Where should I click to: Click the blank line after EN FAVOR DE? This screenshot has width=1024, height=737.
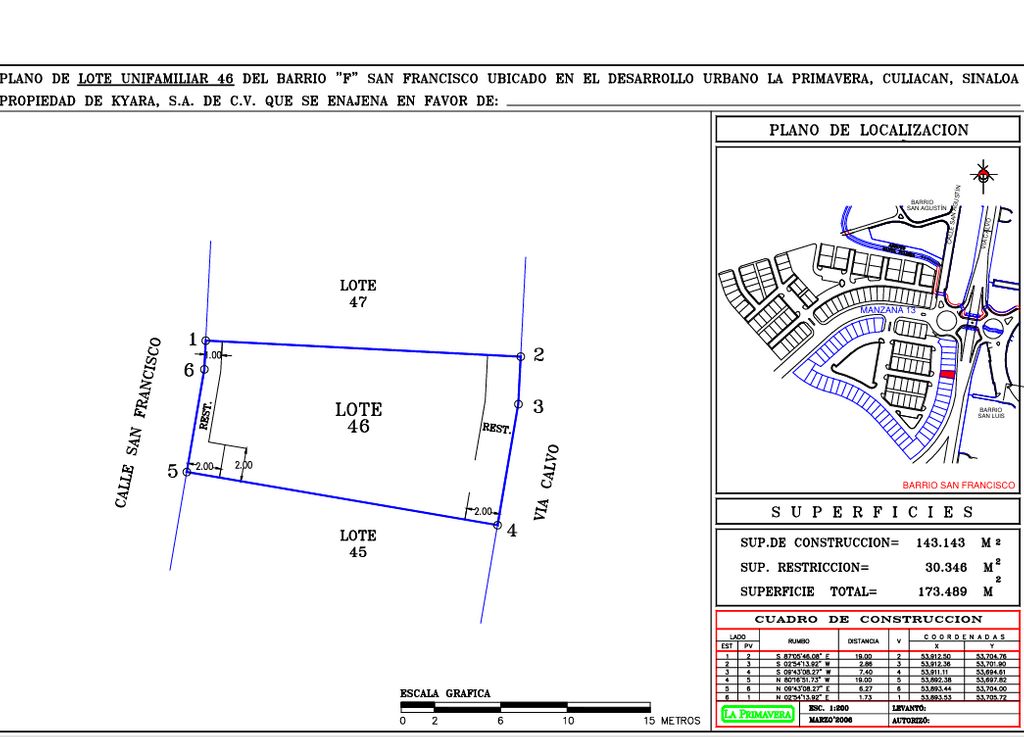(760, 103)
